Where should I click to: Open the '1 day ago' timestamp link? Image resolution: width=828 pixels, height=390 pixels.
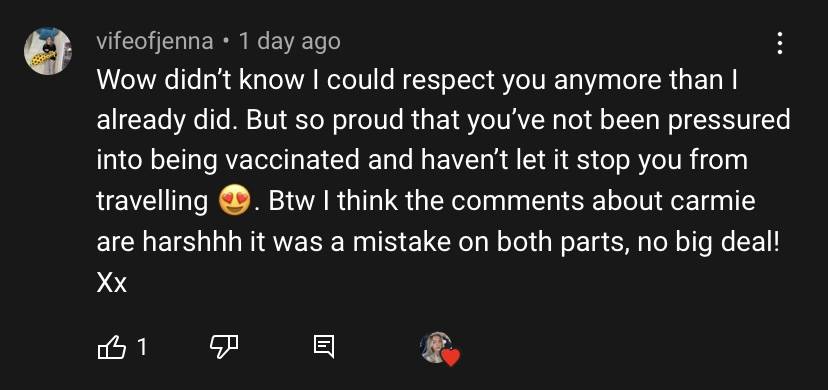click(x=290, y=41)
